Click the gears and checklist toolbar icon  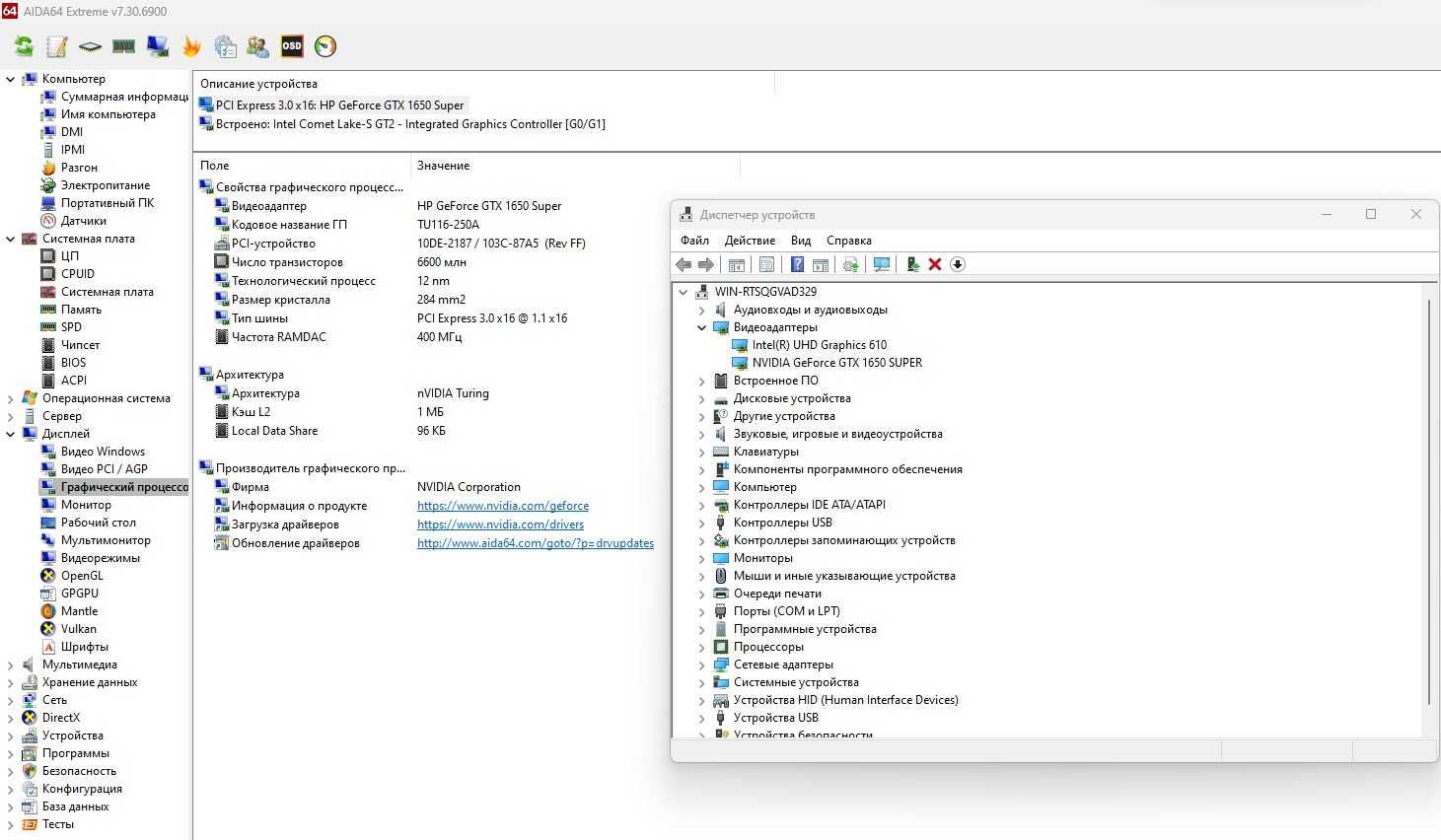coord(225,46)
